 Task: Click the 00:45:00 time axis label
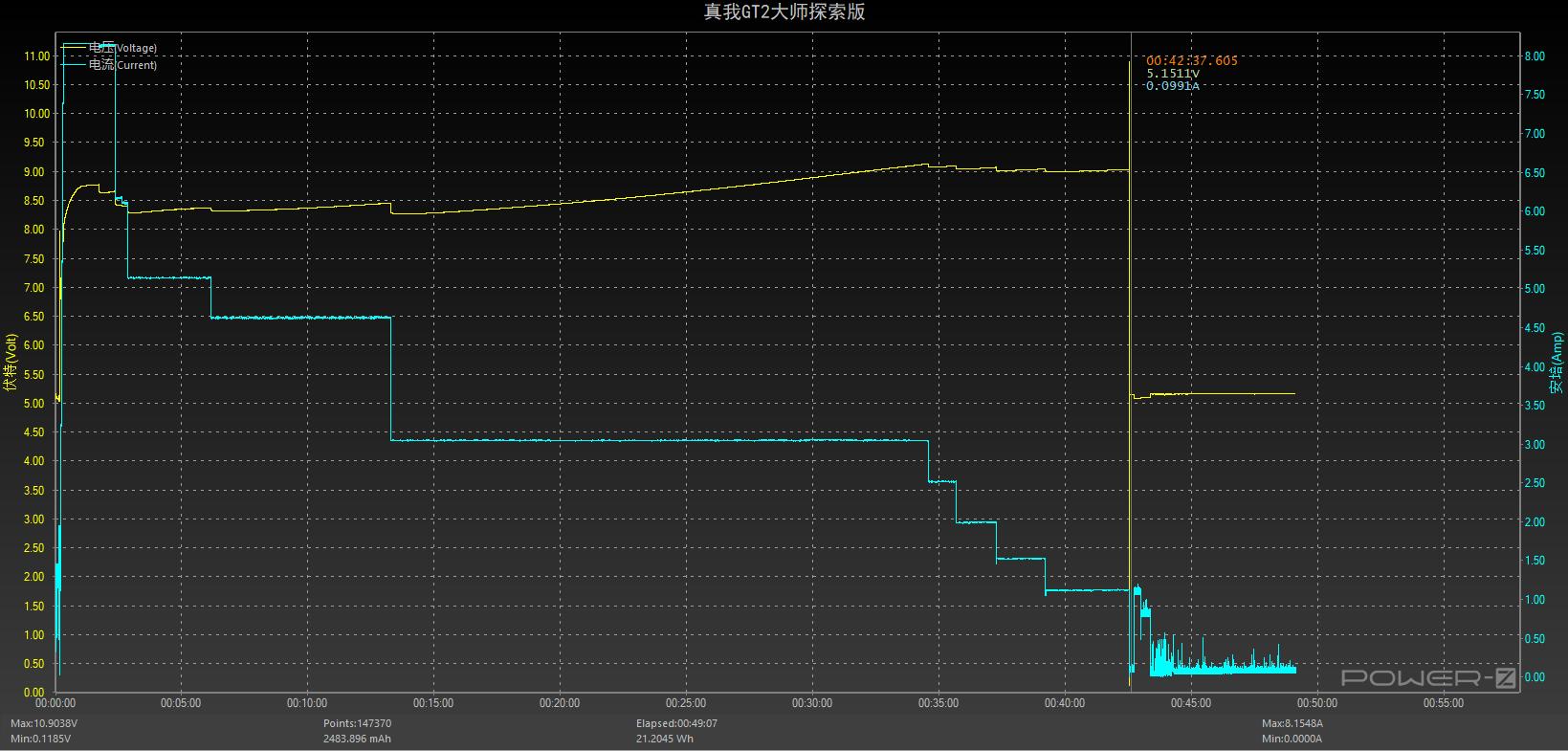pos(1190,703)
